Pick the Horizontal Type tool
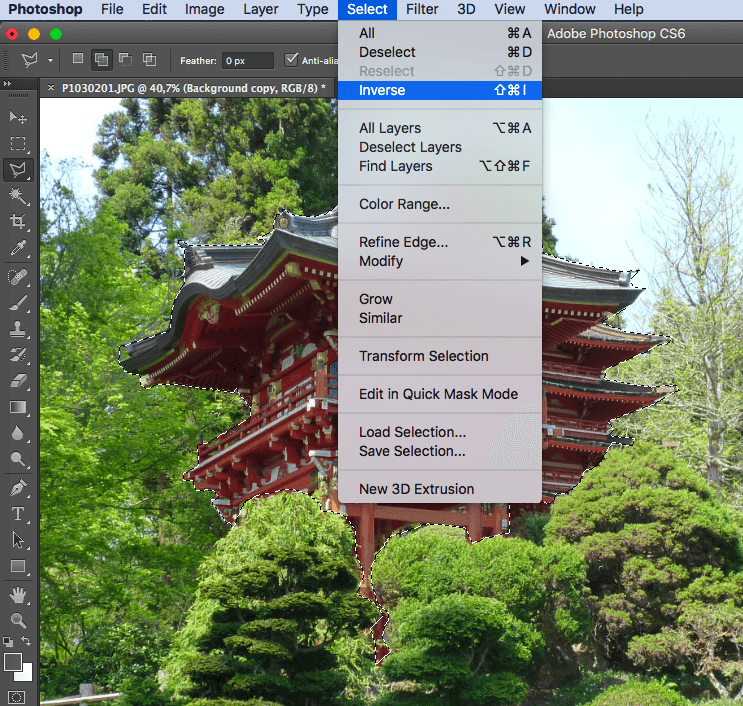Image resolution: width=743 pixels, height=706 pixels. pyautogui.click(x=18, y=514)
